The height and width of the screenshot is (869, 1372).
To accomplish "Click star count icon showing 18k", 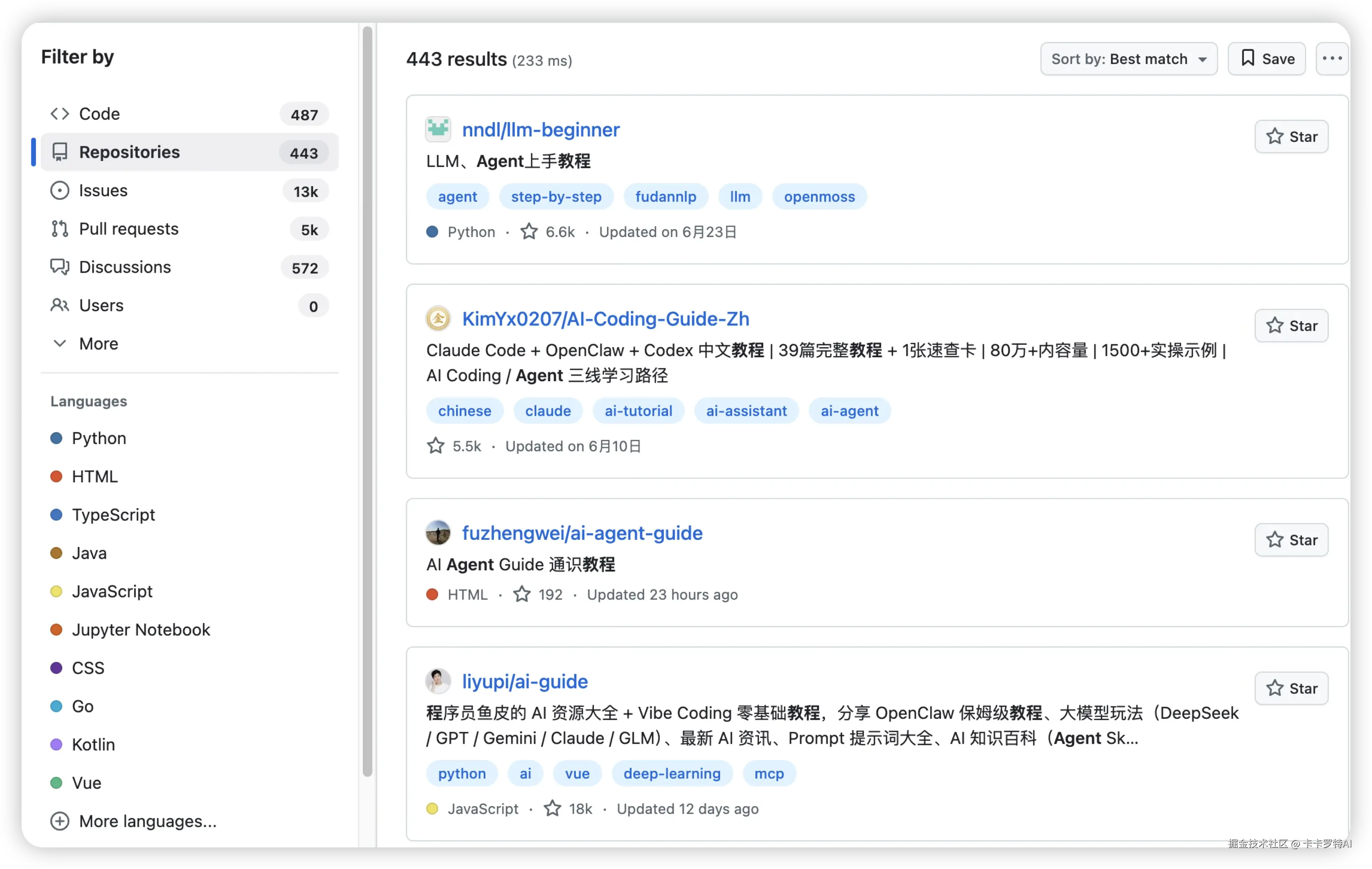I will [552, 809].
